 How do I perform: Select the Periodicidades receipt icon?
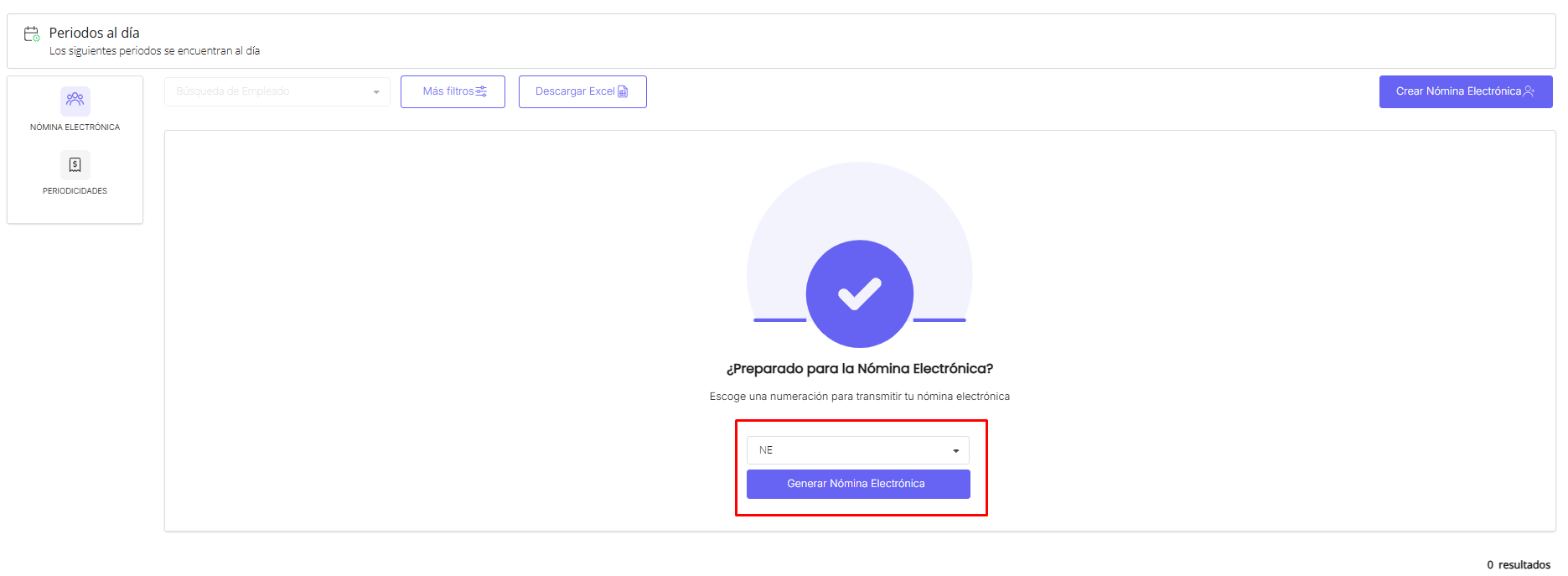click(x=75, y=164)
